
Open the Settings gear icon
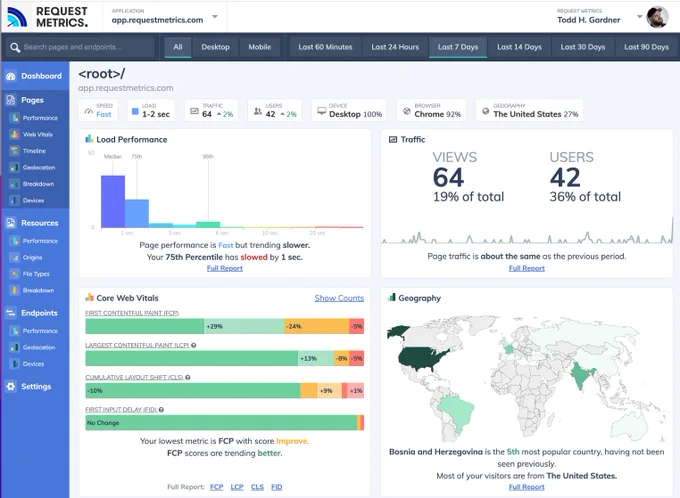(x=11, y=387)
